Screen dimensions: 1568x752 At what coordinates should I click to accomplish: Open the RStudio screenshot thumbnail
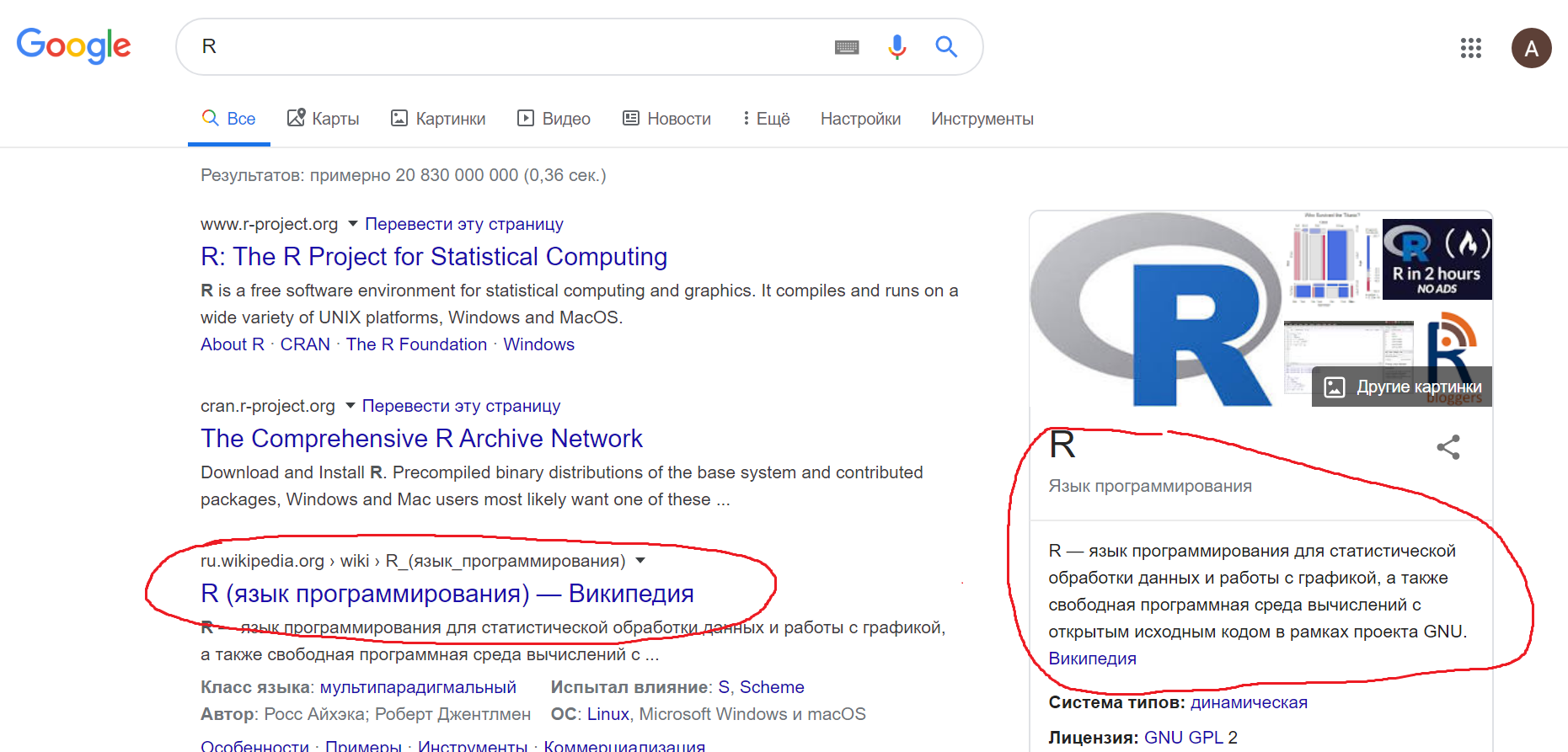[1349, 358]
